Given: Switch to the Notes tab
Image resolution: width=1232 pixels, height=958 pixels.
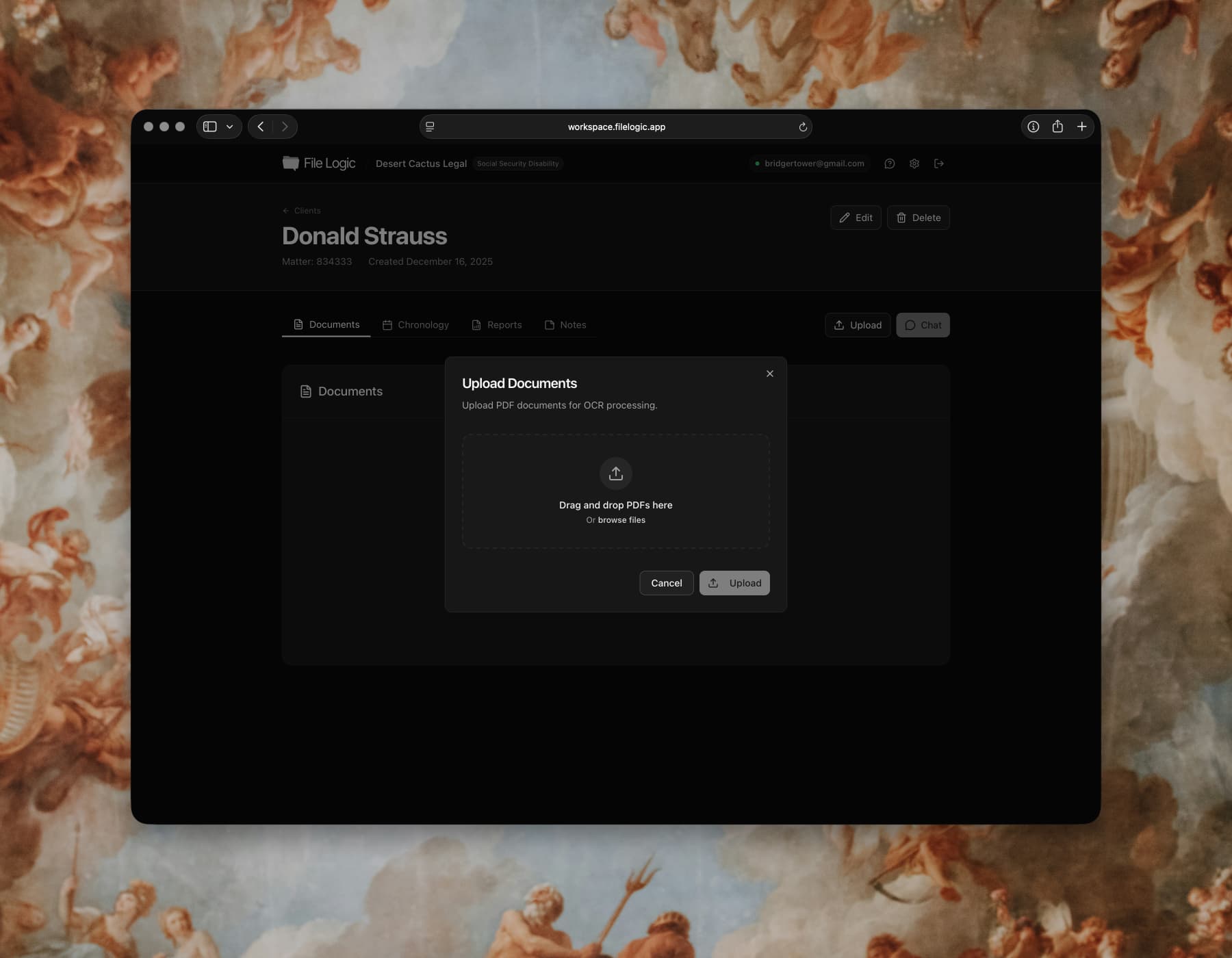Looking at the screenshot, I should 565,325.
